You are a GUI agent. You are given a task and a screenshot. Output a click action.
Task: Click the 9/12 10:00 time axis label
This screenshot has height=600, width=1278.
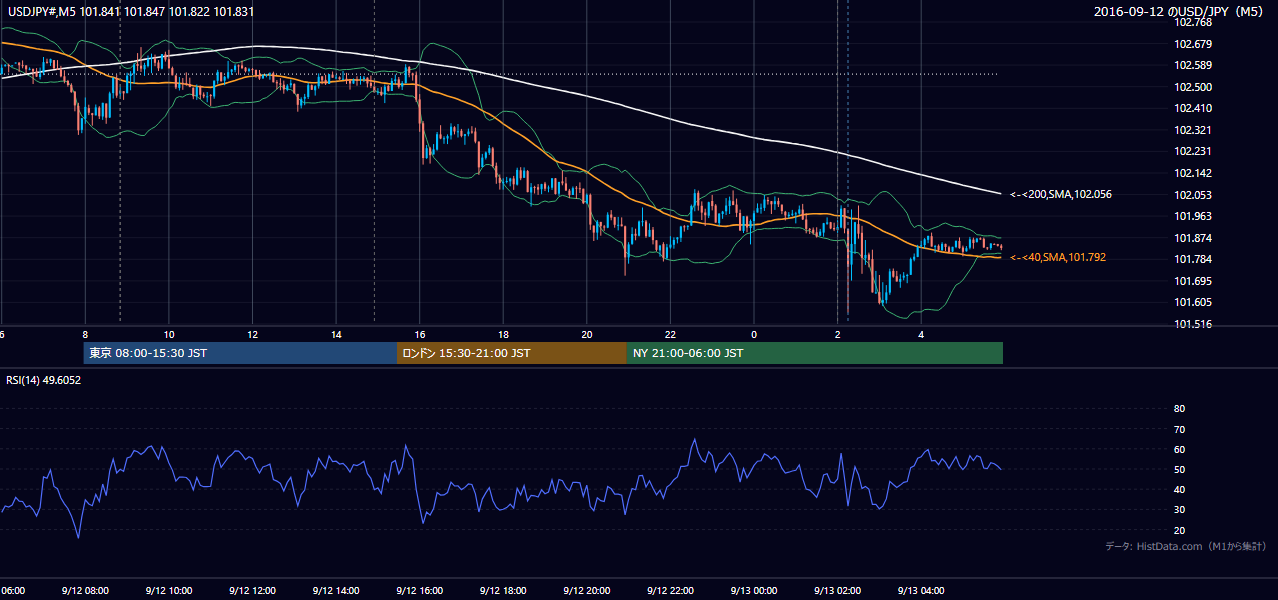tap(168, 590)
